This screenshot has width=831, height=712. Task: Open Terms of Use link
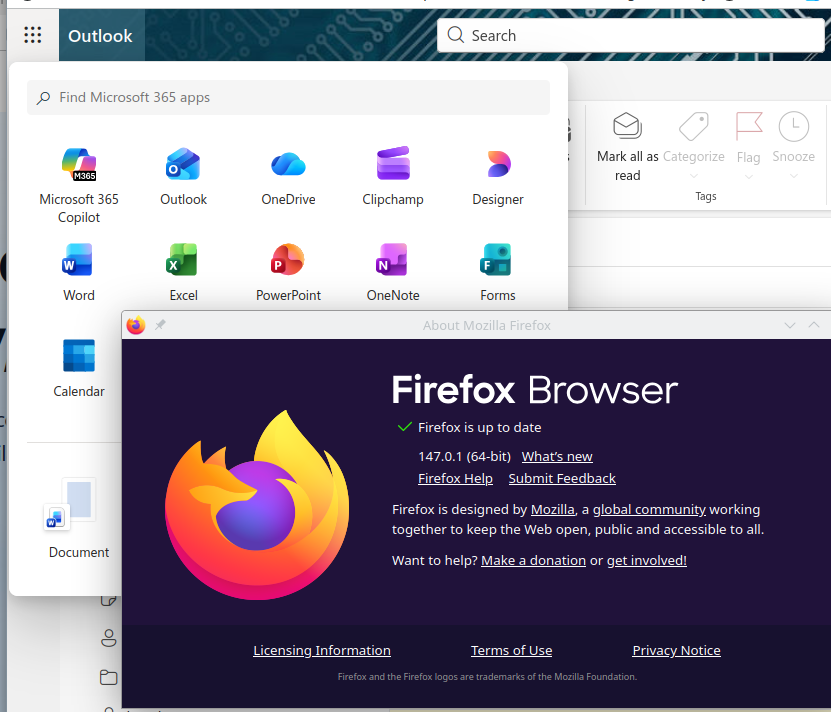(x=511, y=651)
